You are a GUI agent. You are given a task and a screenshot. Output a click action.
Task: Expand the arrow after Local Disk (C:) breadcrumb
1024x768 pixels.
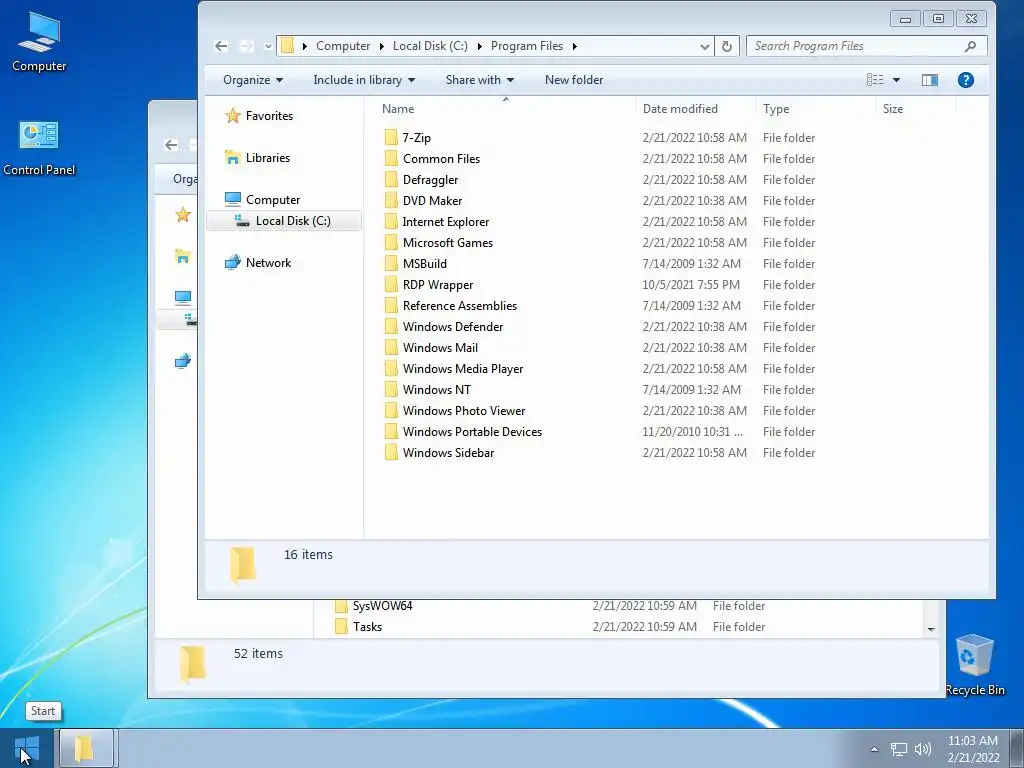tap(479, 46)
